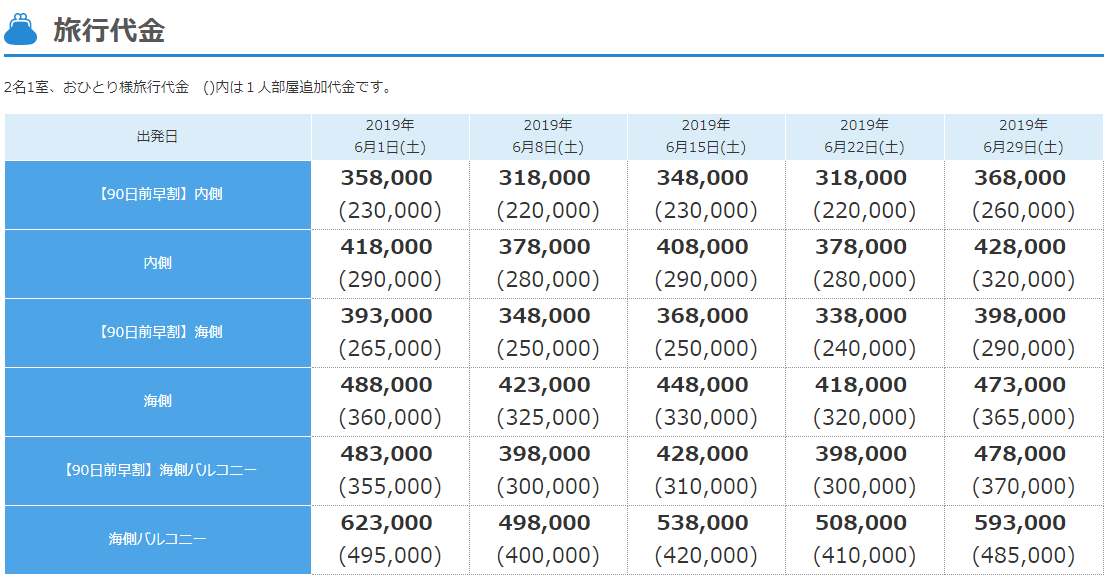Viewport: 1107px width, 577px height.
Task: Click 368,000 under 6月15日 in 【90日前早割】海側 row
Action: [702, 316]
